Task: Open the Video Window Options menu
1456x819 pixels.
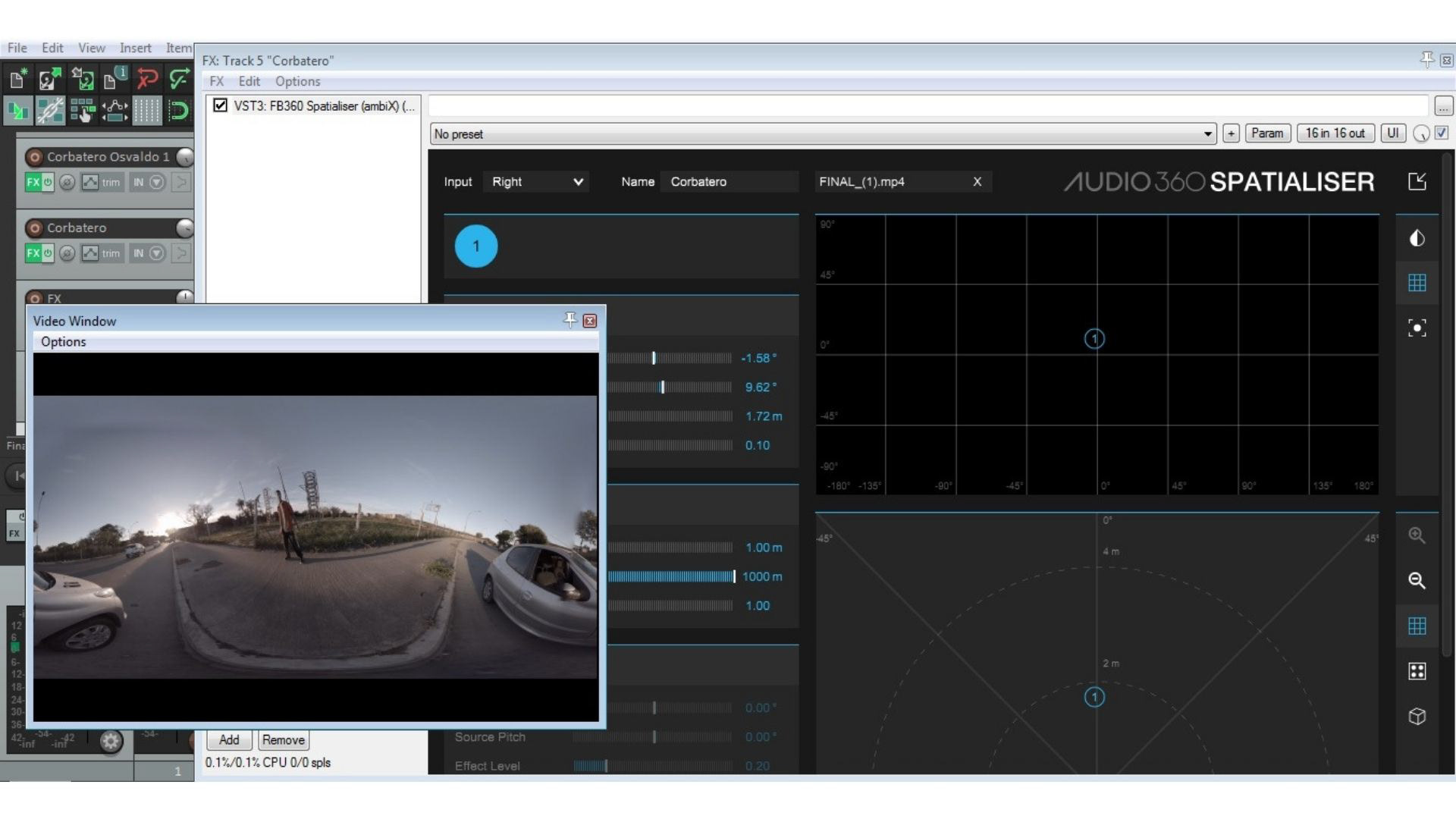Action: point(63,342)
